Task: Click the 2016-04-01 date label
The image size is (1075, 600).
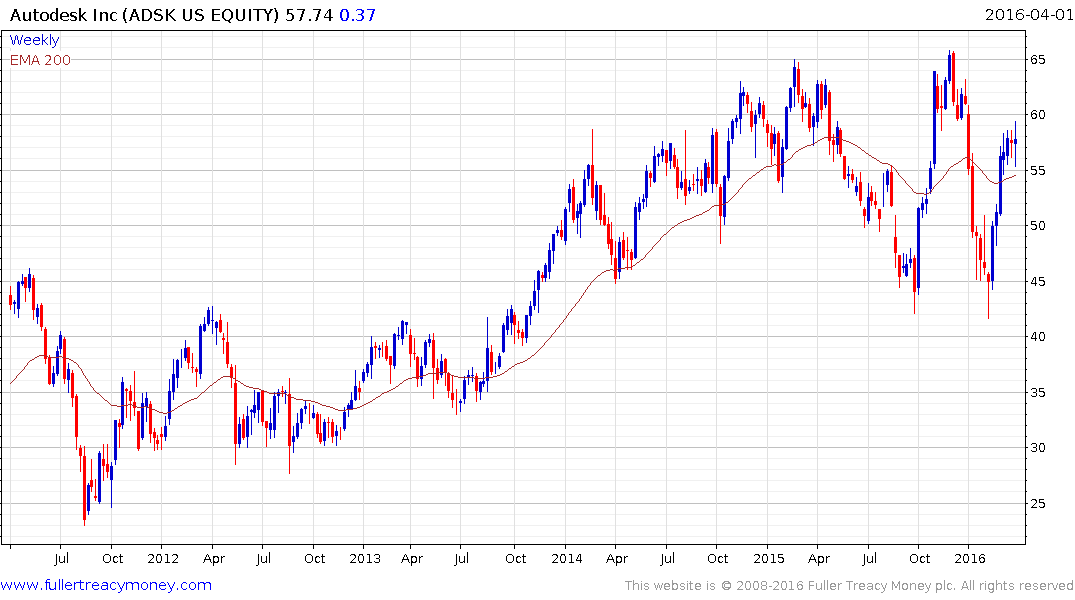Action: click(1029, 14)
